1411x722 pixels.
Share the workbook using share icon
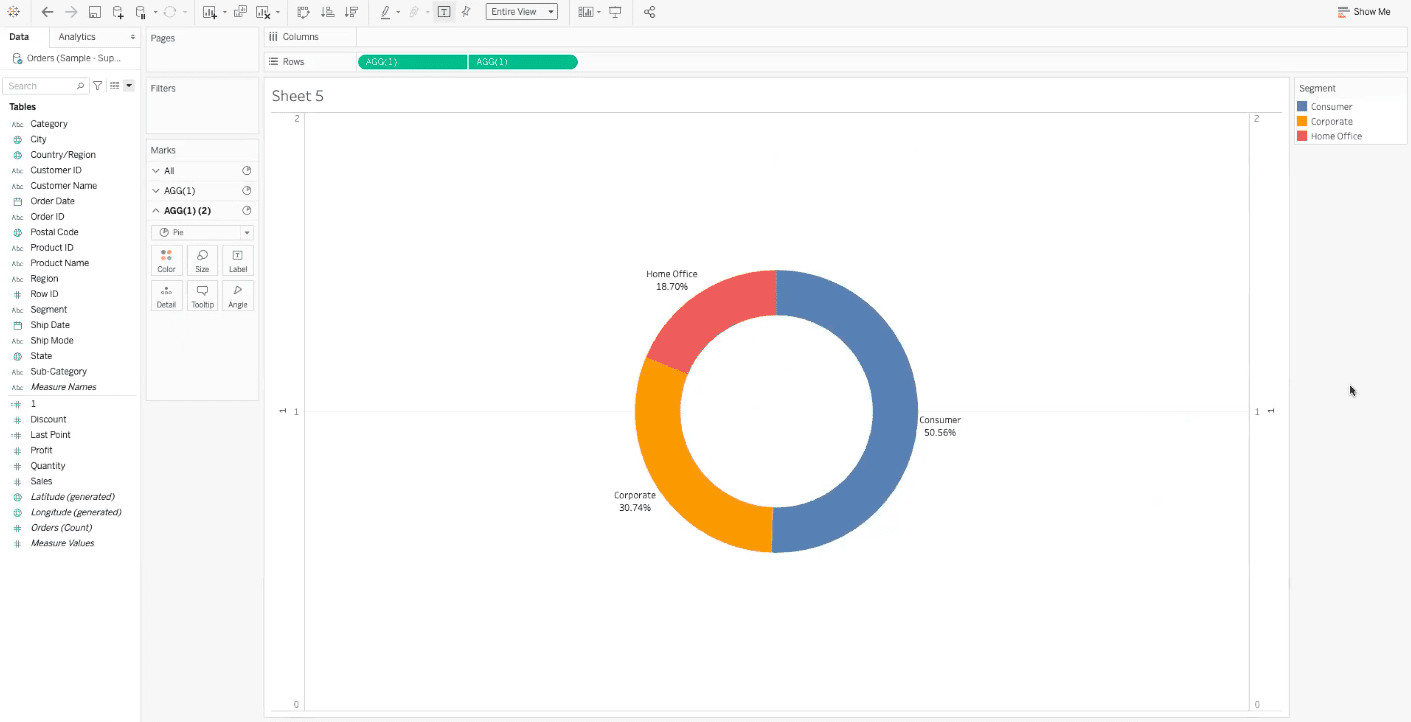tap(650, 12)
